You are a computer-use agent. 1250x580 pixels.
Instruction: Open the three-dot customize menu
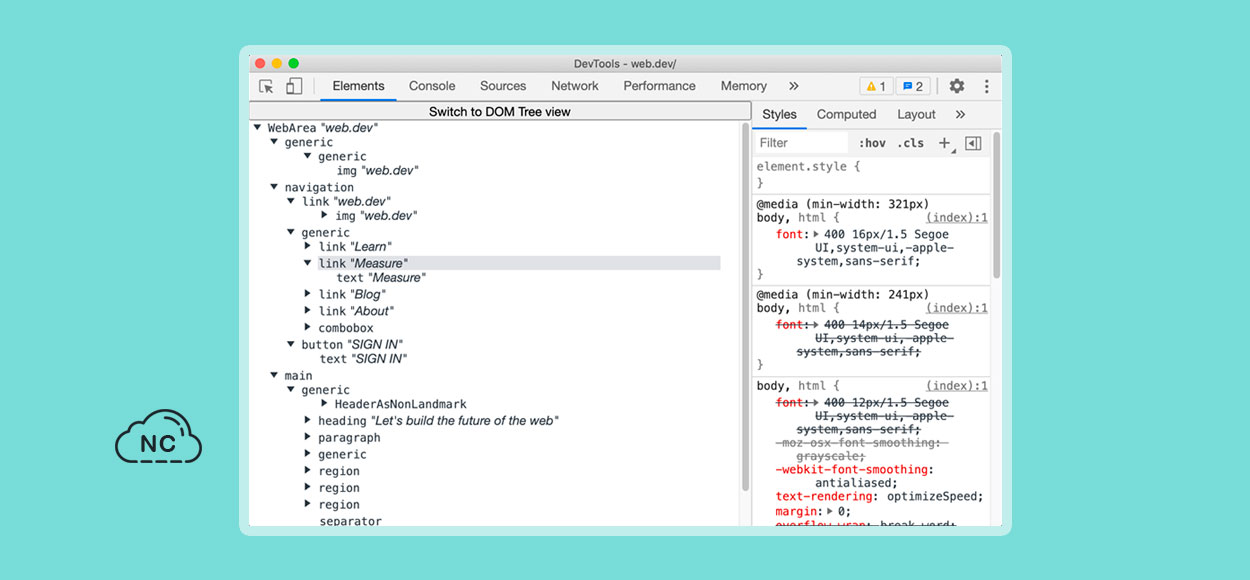pyautogui.click(x=986, y=87)
